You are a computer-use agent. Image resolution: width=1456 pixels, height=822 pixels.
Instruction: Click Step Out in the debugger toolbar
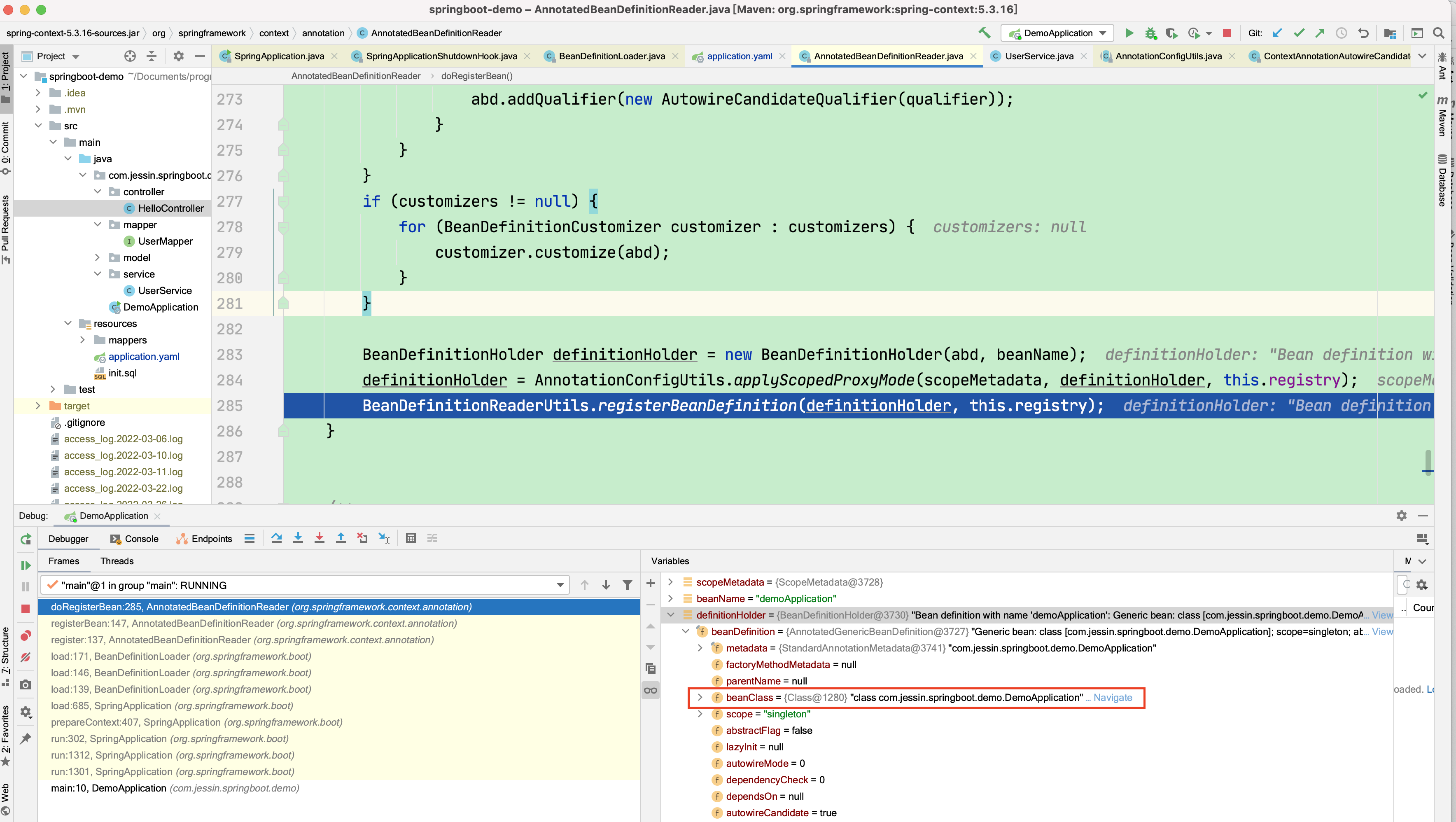341,538
